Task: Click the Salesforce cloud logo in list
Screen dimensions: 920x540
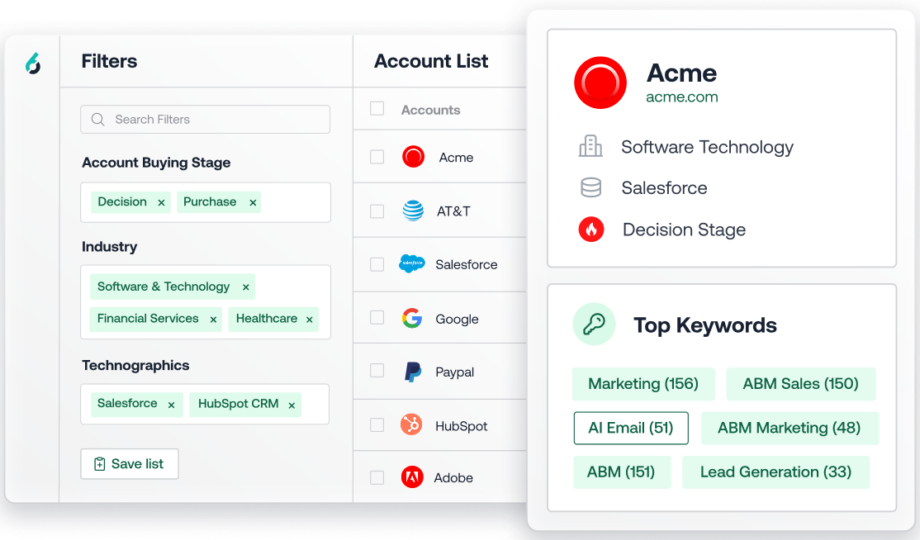Action: point(412,264)
